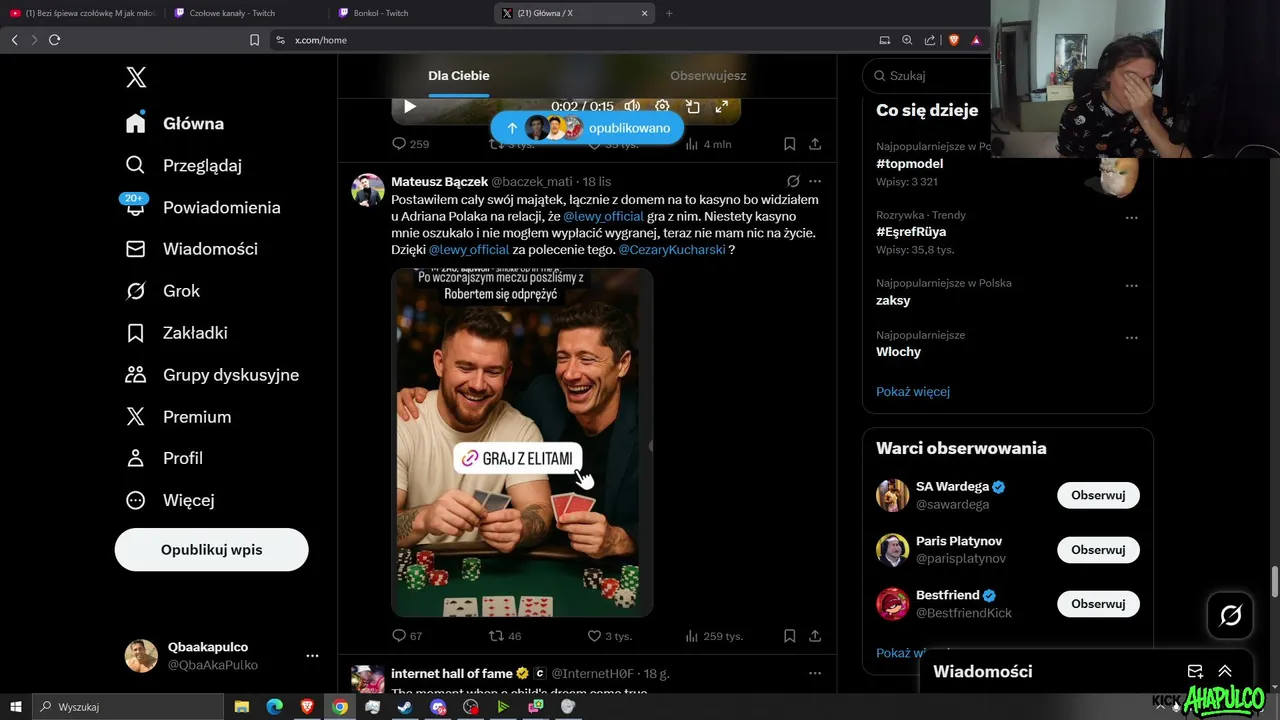Open a new browser tab

[x=669, y=13]
